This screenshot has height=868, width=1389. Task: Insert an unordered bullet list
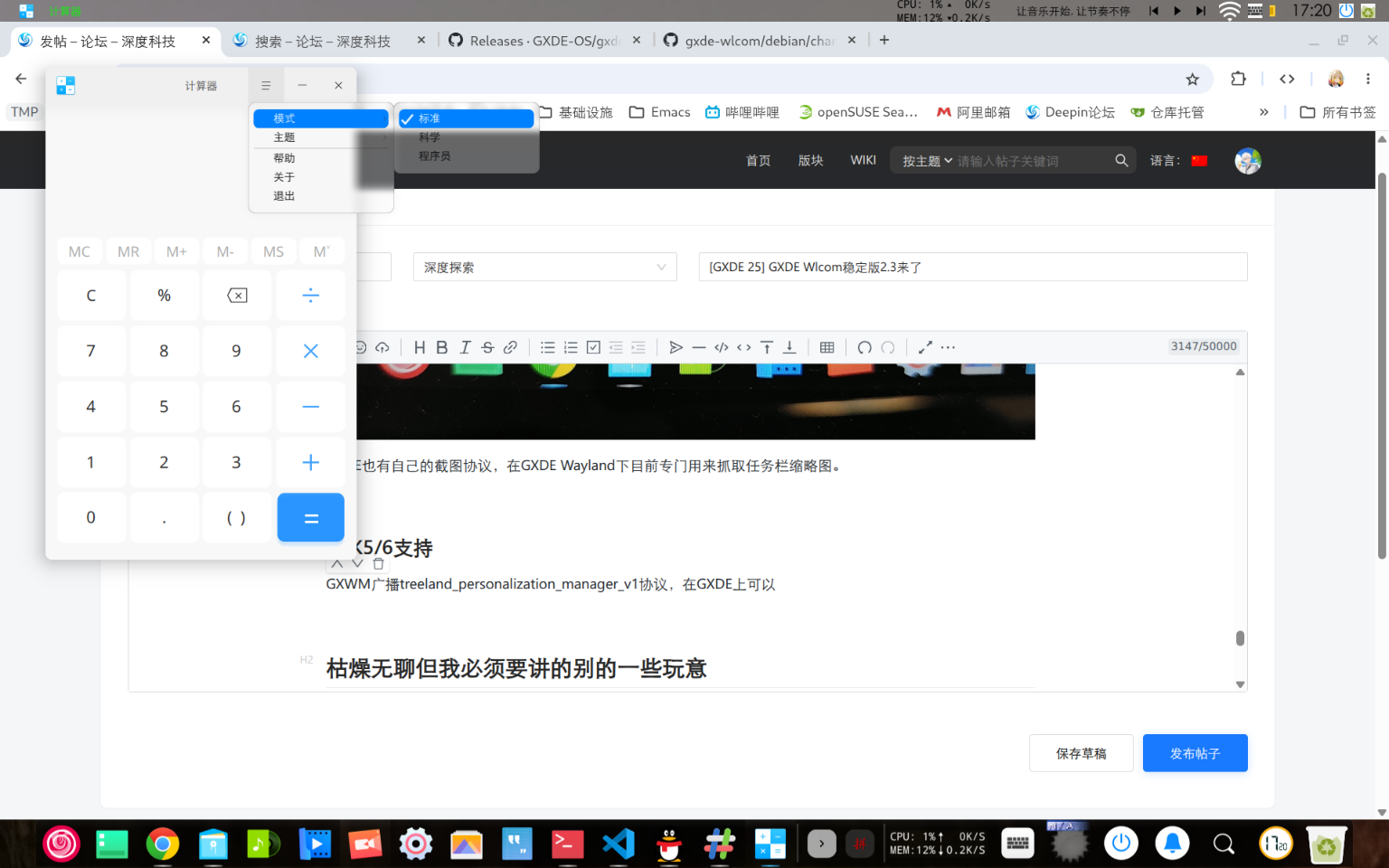[x=548, y=347]
